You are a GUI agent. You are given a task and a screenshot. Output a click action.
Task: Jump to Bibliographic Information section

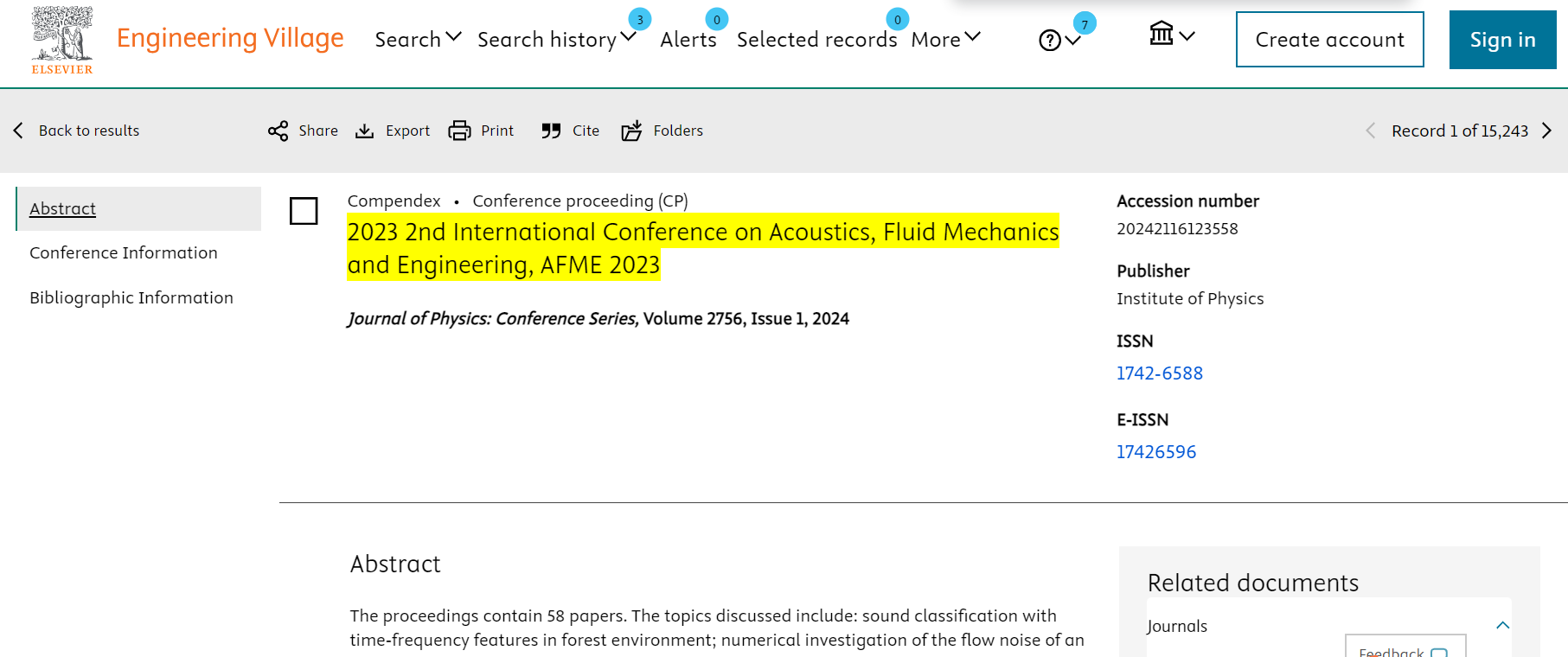131,297
